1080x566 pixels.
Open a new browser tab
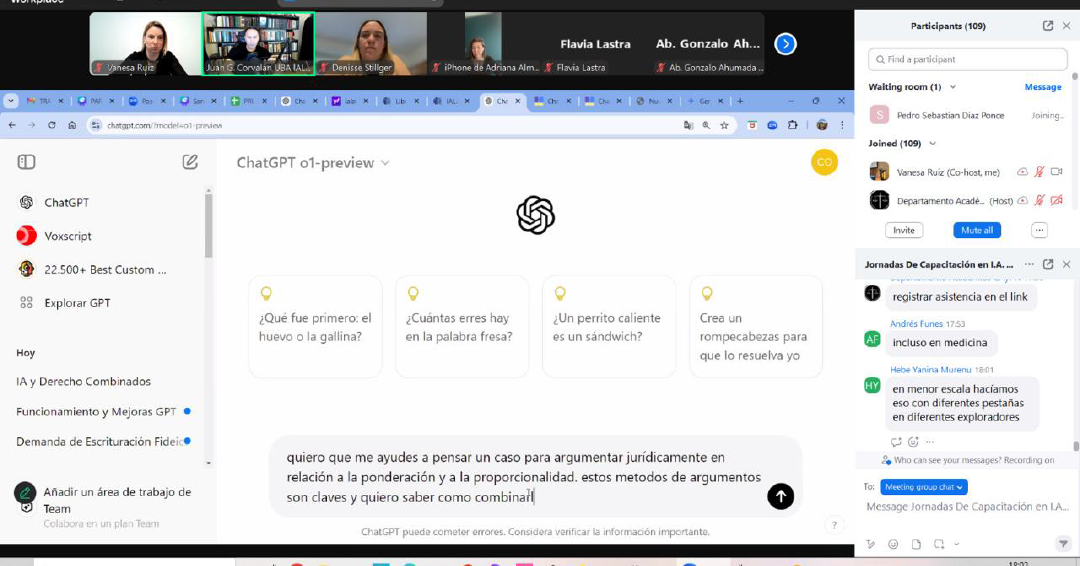click(740, 101)
